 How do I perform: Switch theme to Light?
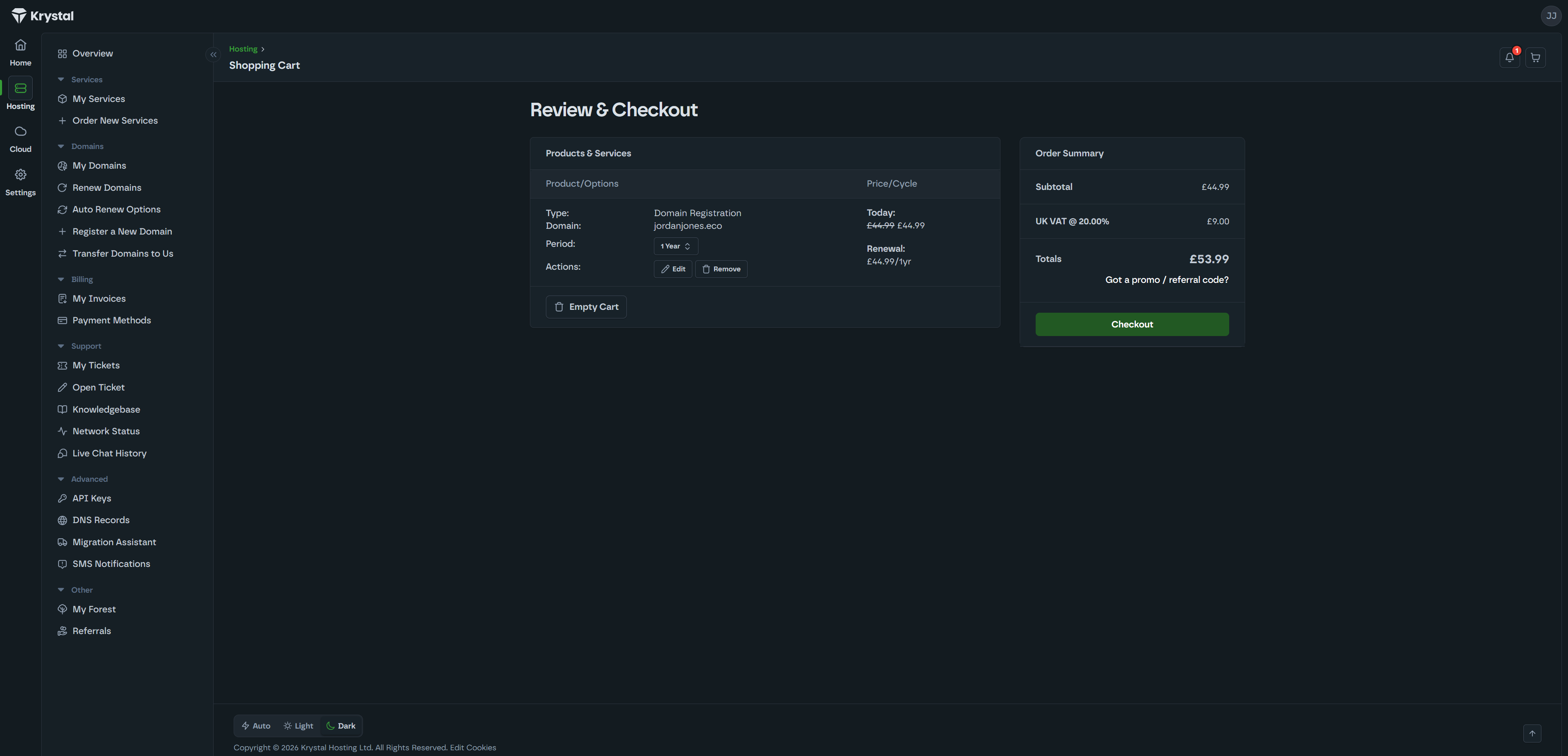[x=298, y=726]
